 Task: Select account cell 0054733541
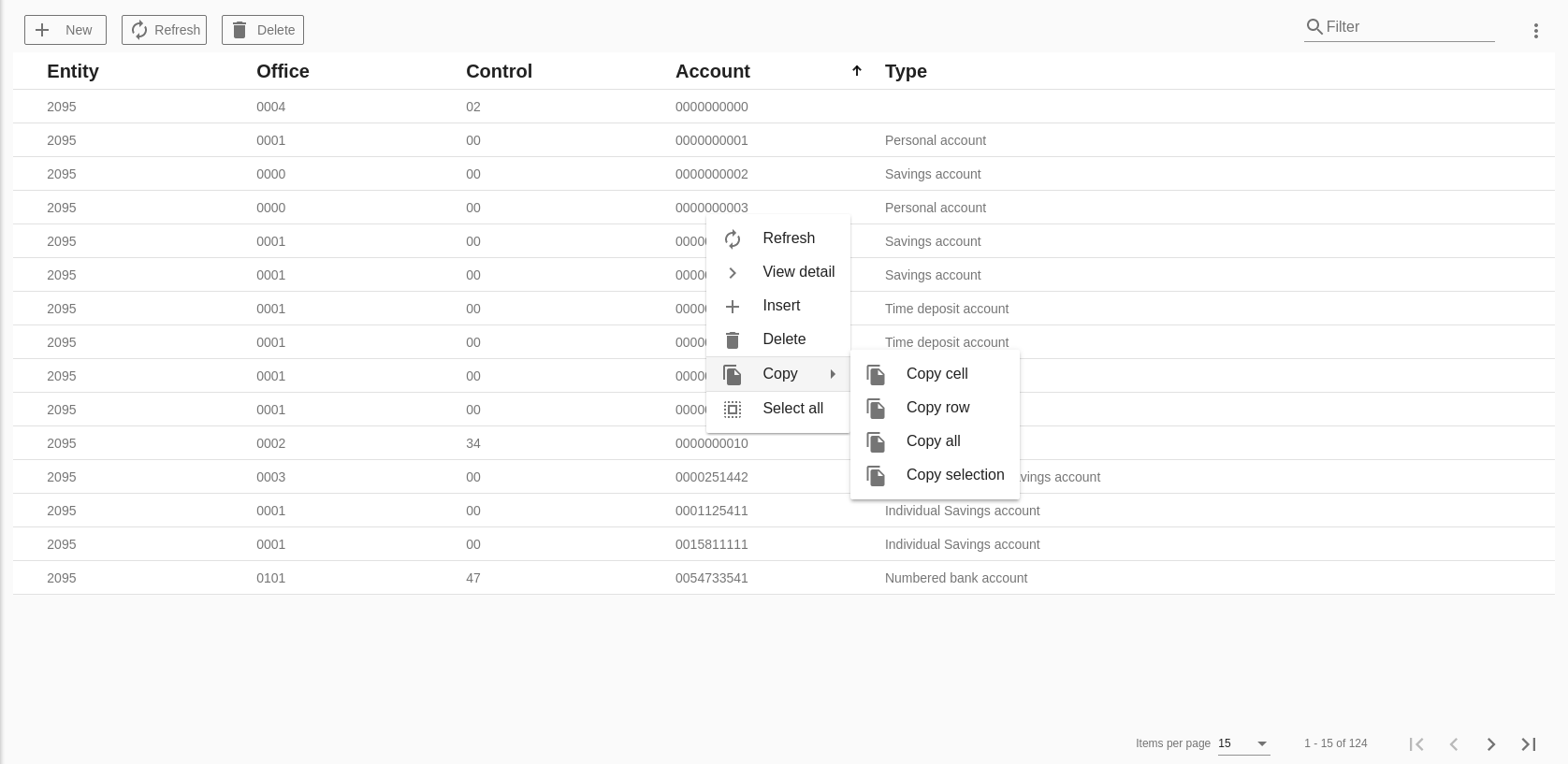(x=712, y=578)
